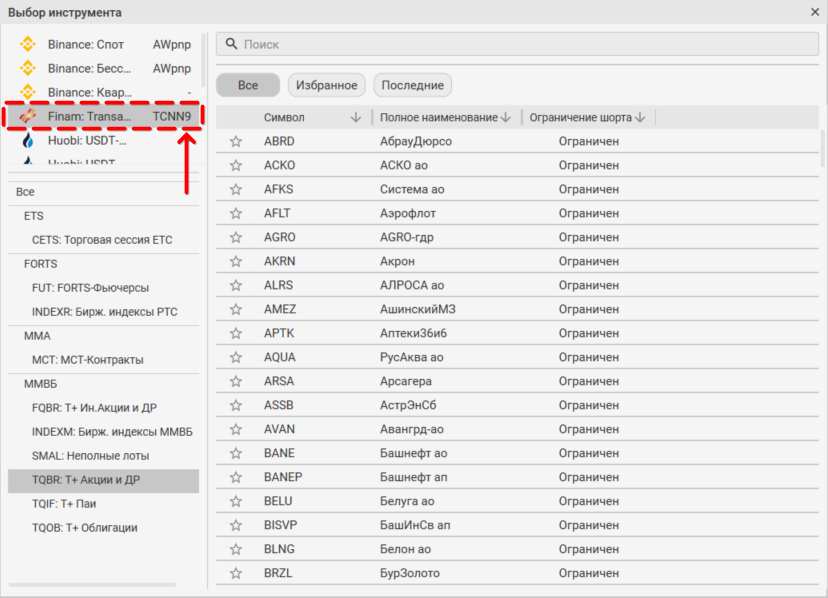Open TQOB: Т+ Облигации board
The image size is (828, 598).
tap(84, 528)
